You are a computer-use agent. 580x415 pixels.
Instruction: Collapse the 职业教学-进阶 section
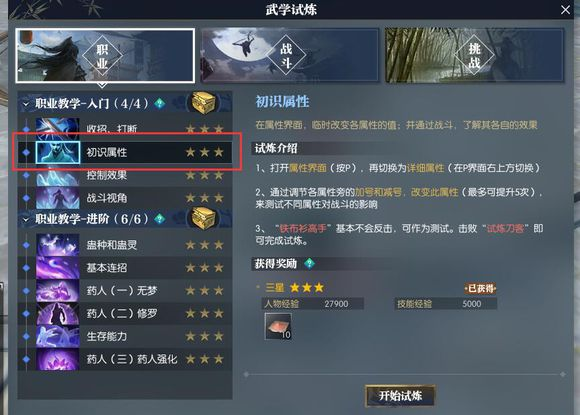tap(26, 219)
